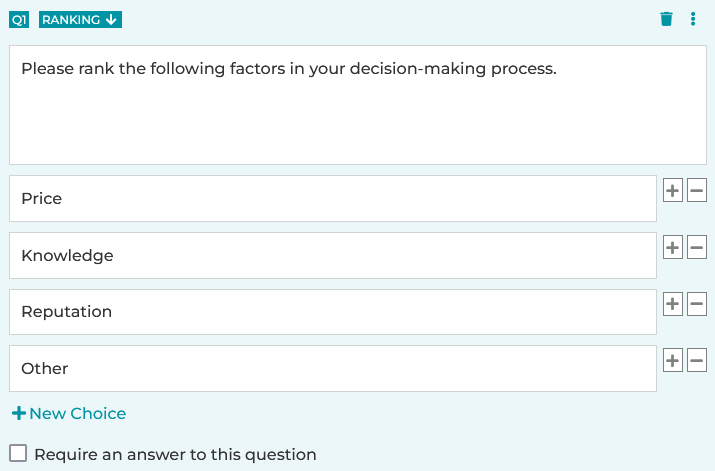Click the New Choice link
Viewport: 715px width, 471px height.
tap(69, 414)
